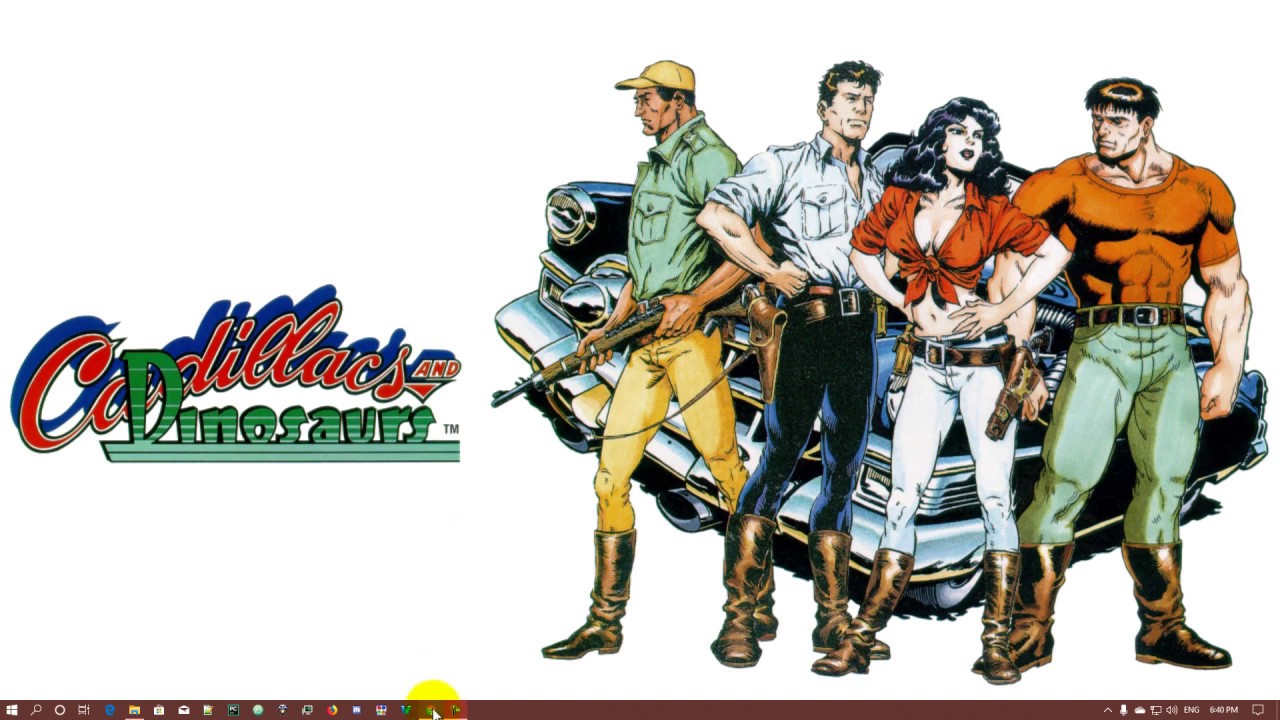Open the green V application icon
This screenshot has width=1280, height=720.
[x=406, y=710]
